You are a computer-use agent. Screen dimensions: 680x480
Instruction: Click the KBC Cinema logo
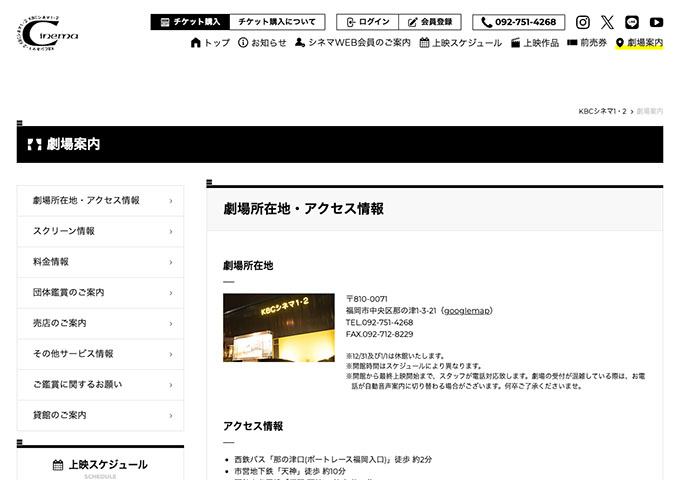tap(48, 33)
